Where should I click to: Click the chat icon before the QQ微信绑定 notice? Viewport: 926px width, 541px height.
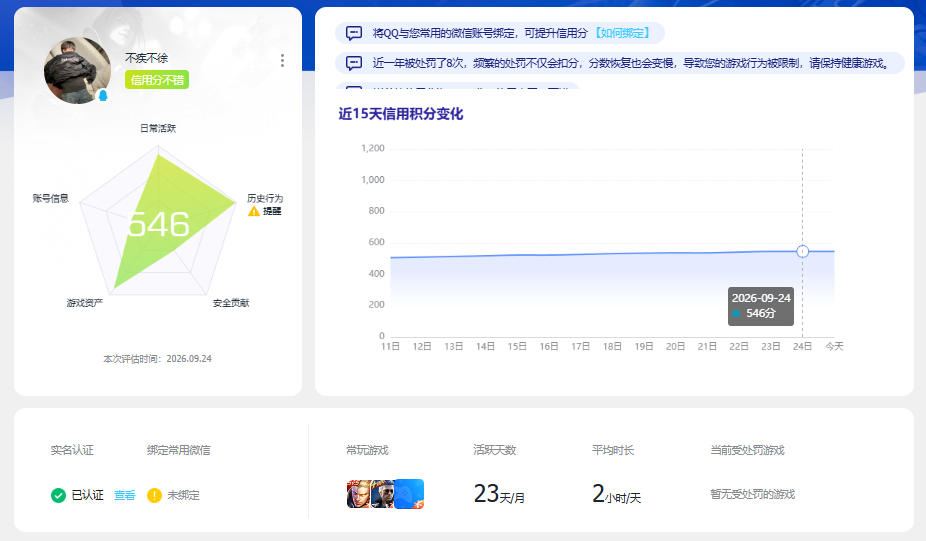(354, 33)
